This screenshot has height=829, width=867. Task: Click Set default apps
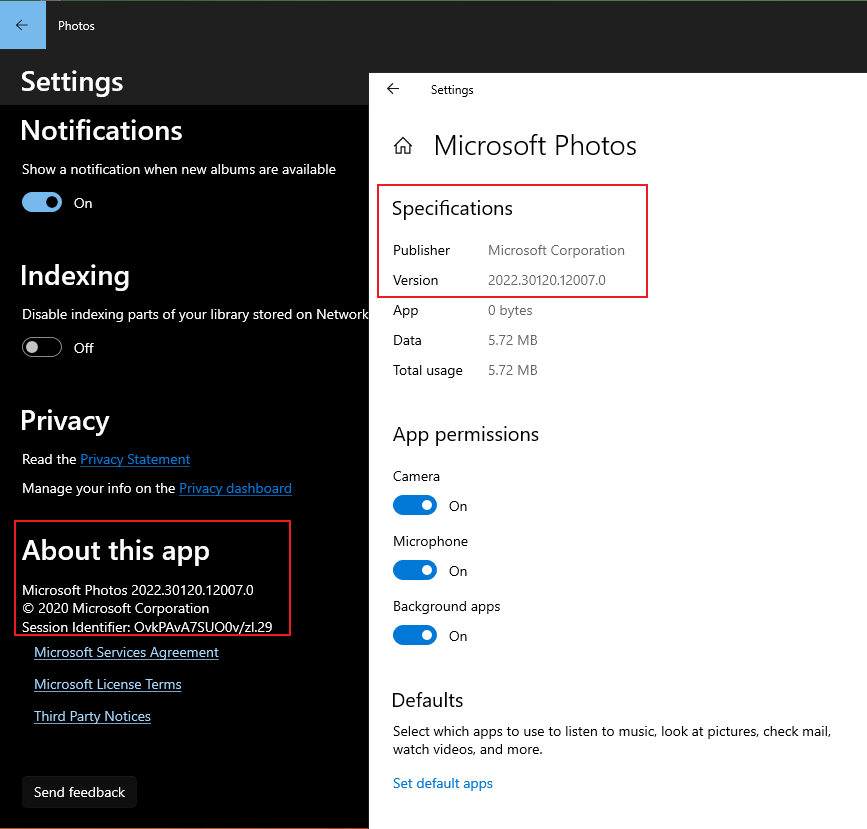click(442, 783)
